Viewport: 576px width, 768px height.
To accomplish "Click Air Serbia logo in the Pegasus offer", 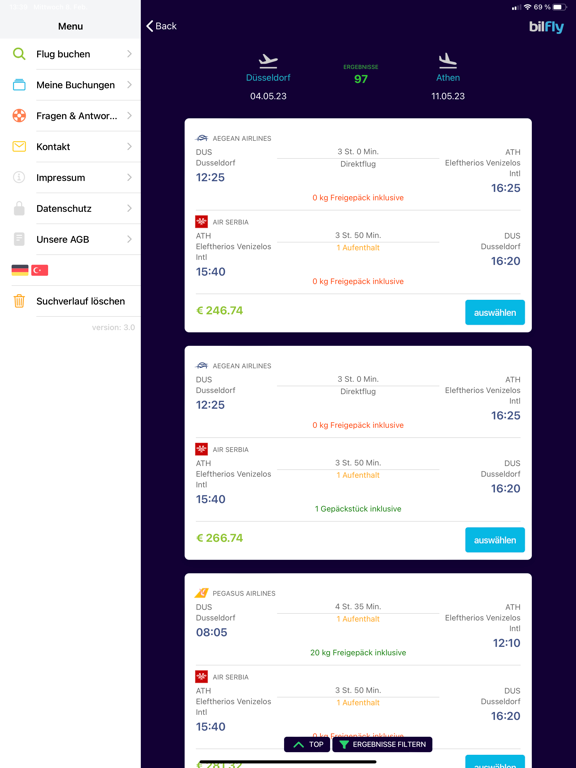I will [x=201, y=676].
